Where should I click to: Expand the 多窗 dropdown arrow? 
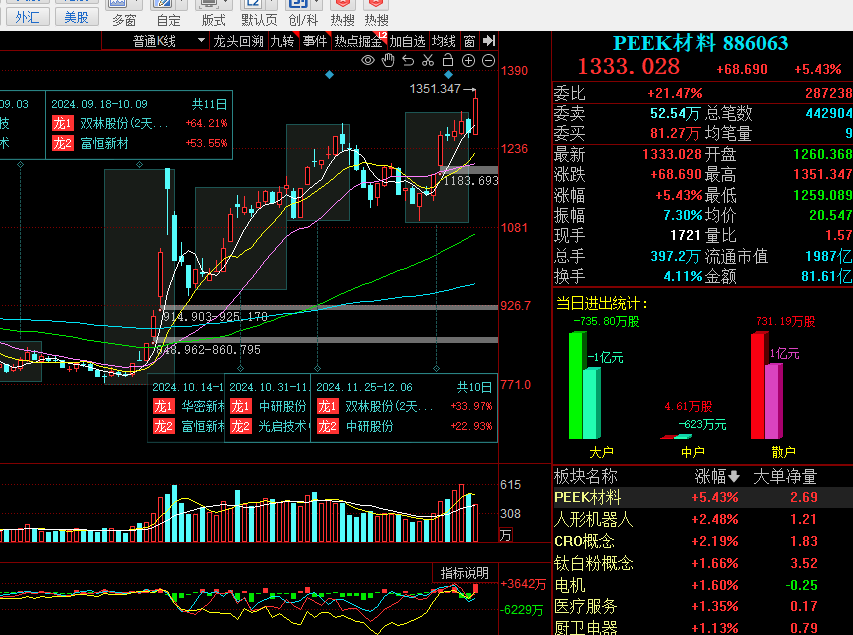[137, 4]
